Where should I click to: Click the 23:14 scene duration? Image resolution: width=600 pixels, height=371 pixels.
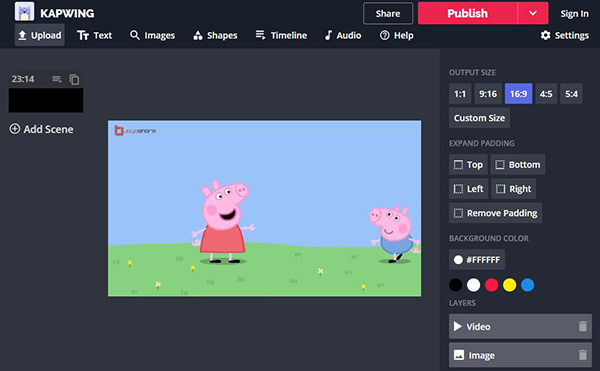[23, 79]
